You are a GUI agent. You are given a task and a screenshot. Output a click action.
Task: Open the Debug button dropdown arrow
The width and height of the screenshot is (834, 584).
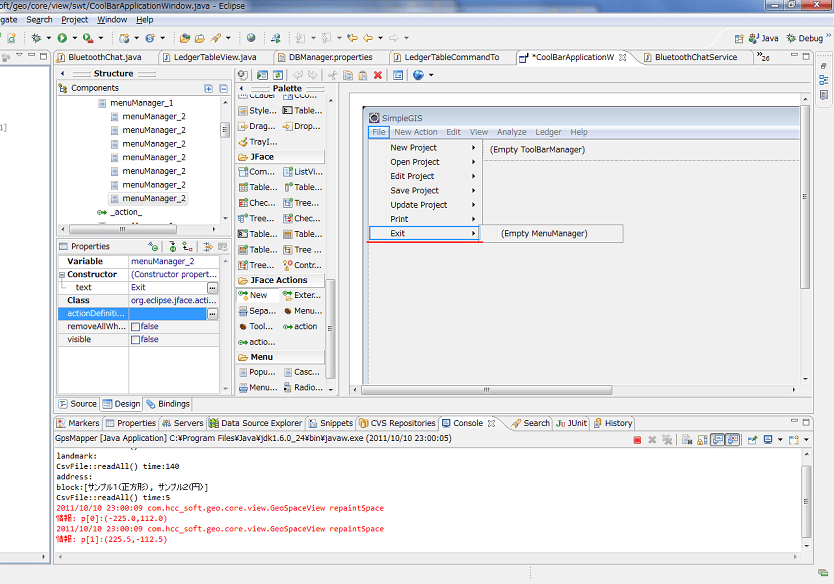48,38
